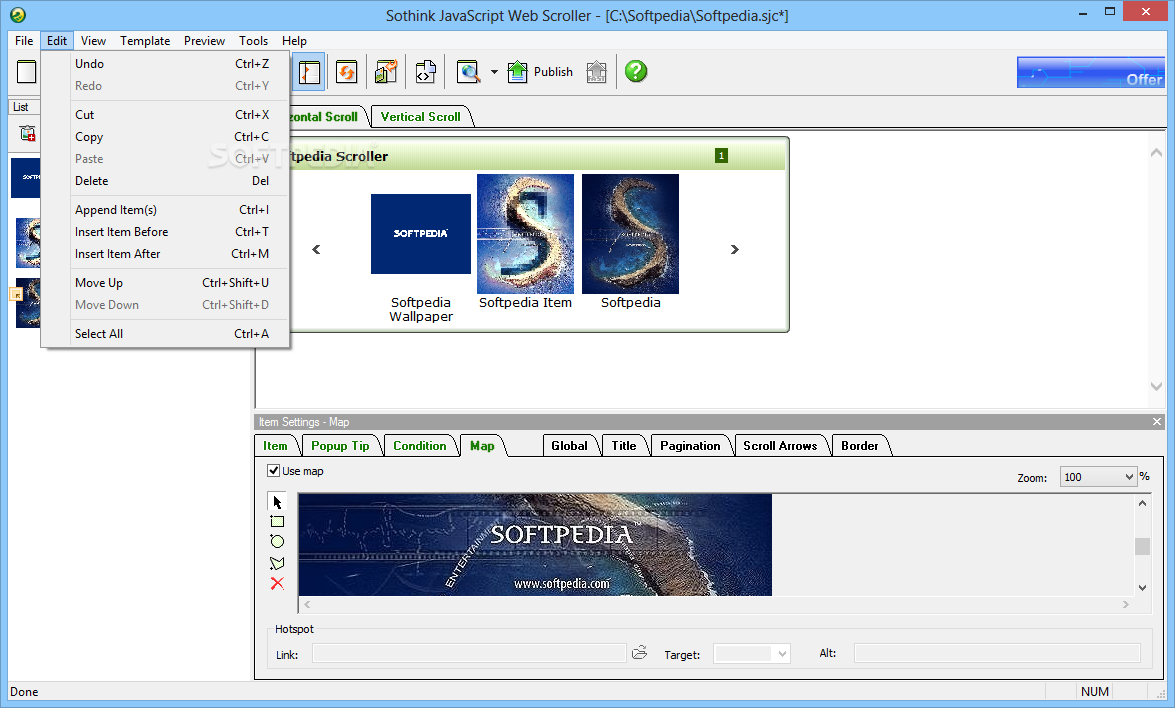Click the browse folder icon next to Link
The height and width of the screenshot is (708, 1175).
tap(639, 653)
